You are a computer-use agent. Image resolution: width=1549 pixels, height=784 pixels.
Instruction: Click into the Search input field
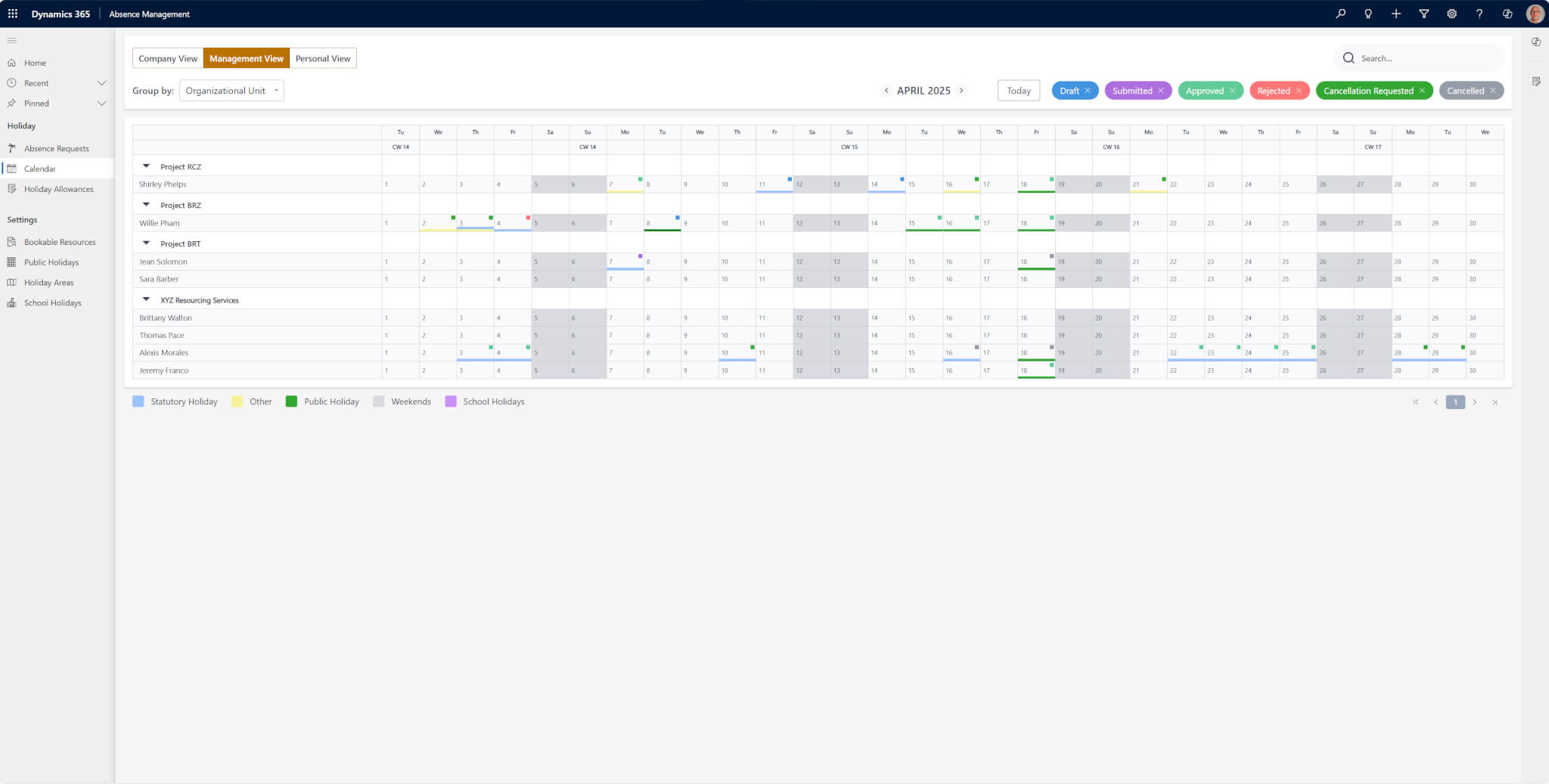[x=1422, y=58]
